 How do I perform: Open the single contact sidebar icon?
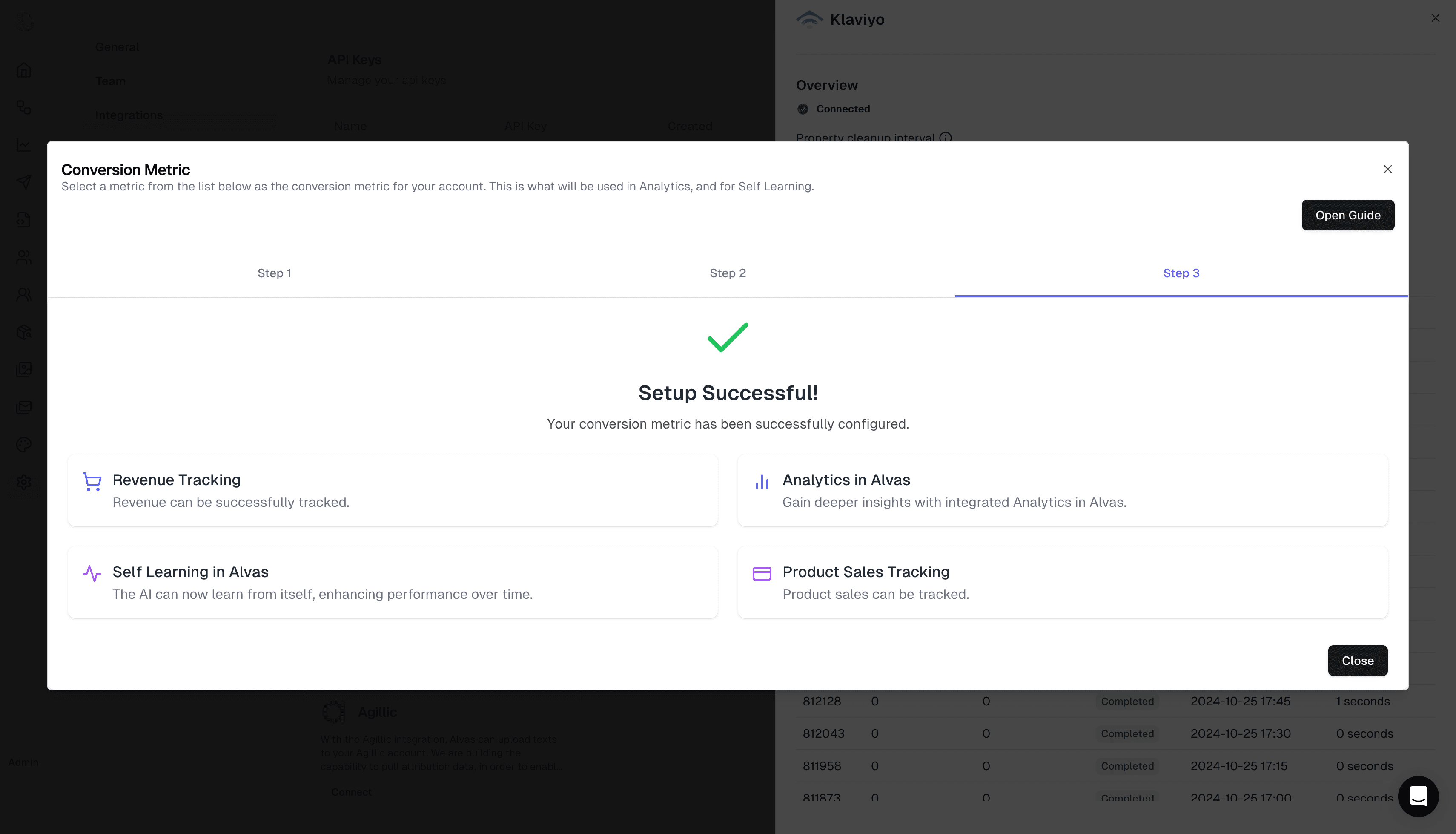click(x=23, y=294)
